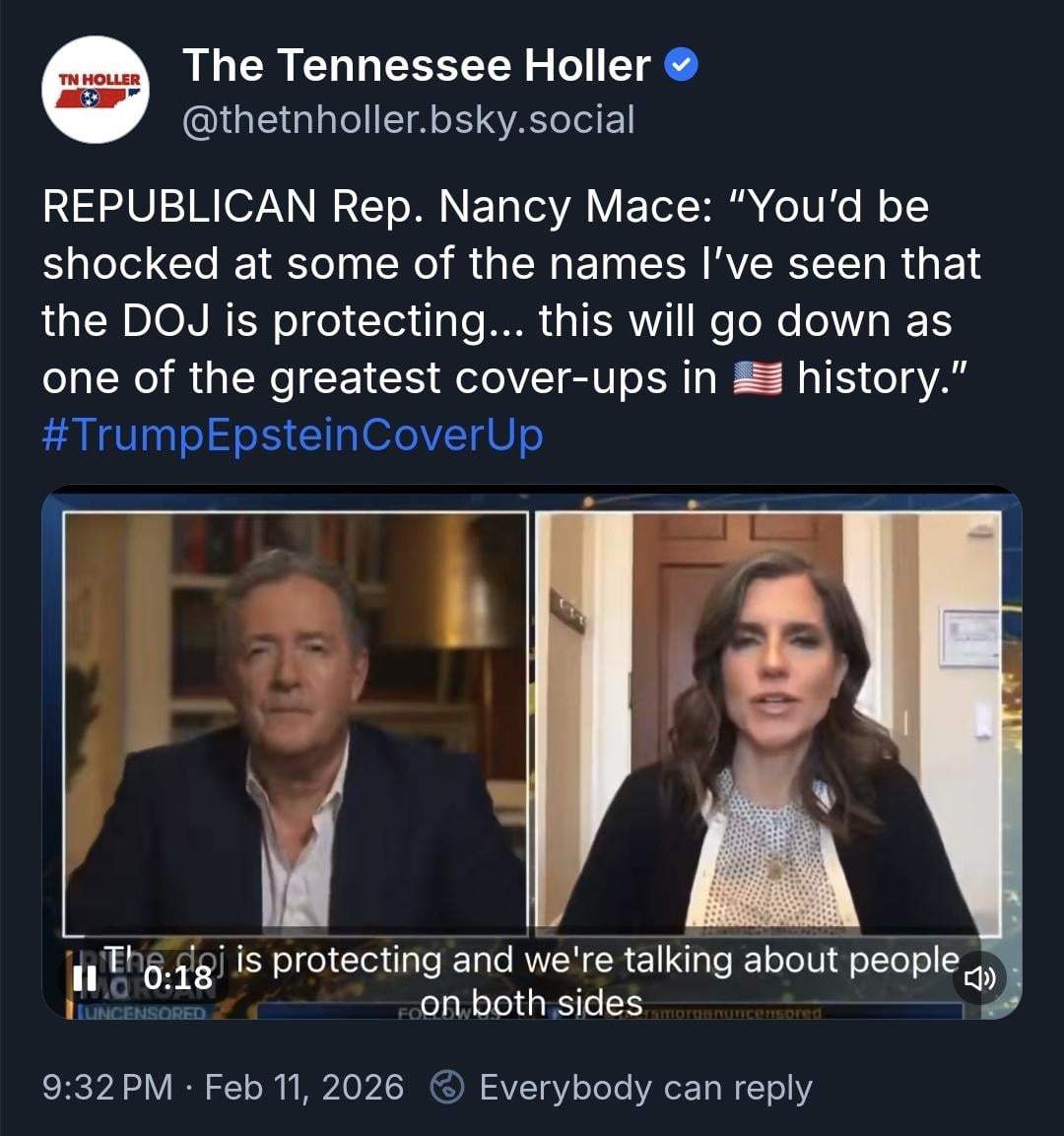This screenshot has width=1064, height=1136.
Task: Click the Feb 11, 2026 post date
Action: click(304, 1087)
